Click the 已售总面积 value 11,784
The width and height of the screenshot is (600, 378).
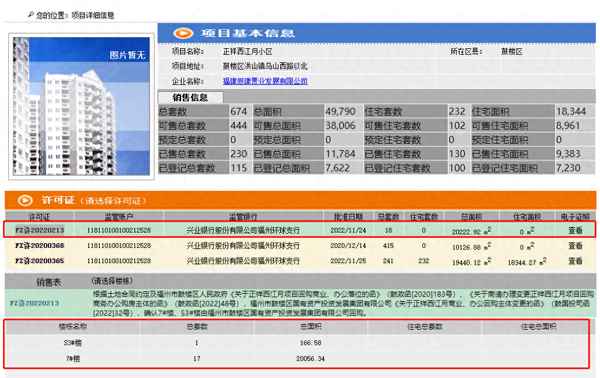tap(341, 154)
